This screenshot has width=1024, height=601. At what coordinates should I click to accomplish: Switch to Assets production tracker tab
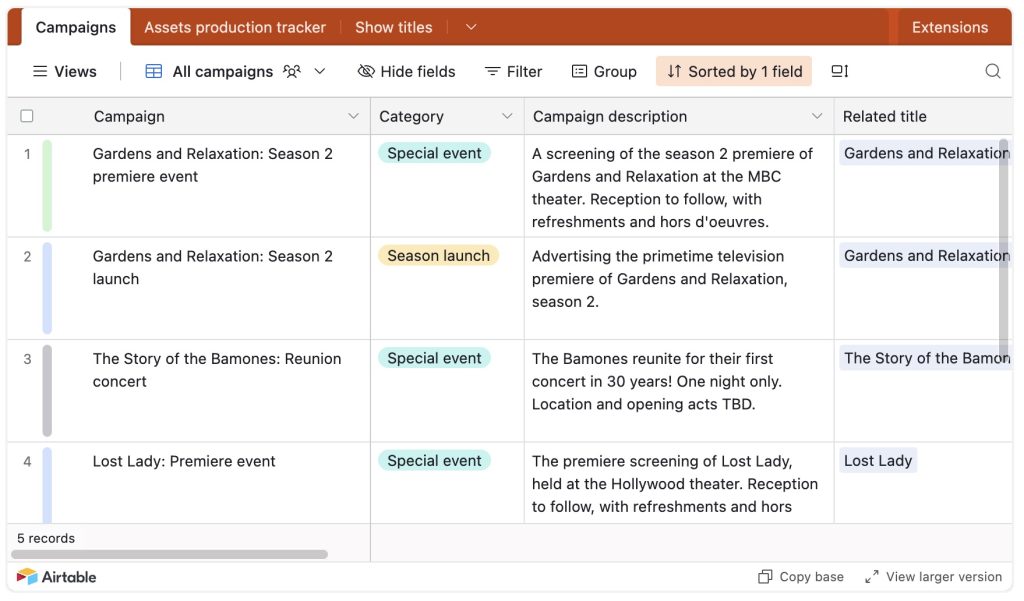(x=235, y=27)
